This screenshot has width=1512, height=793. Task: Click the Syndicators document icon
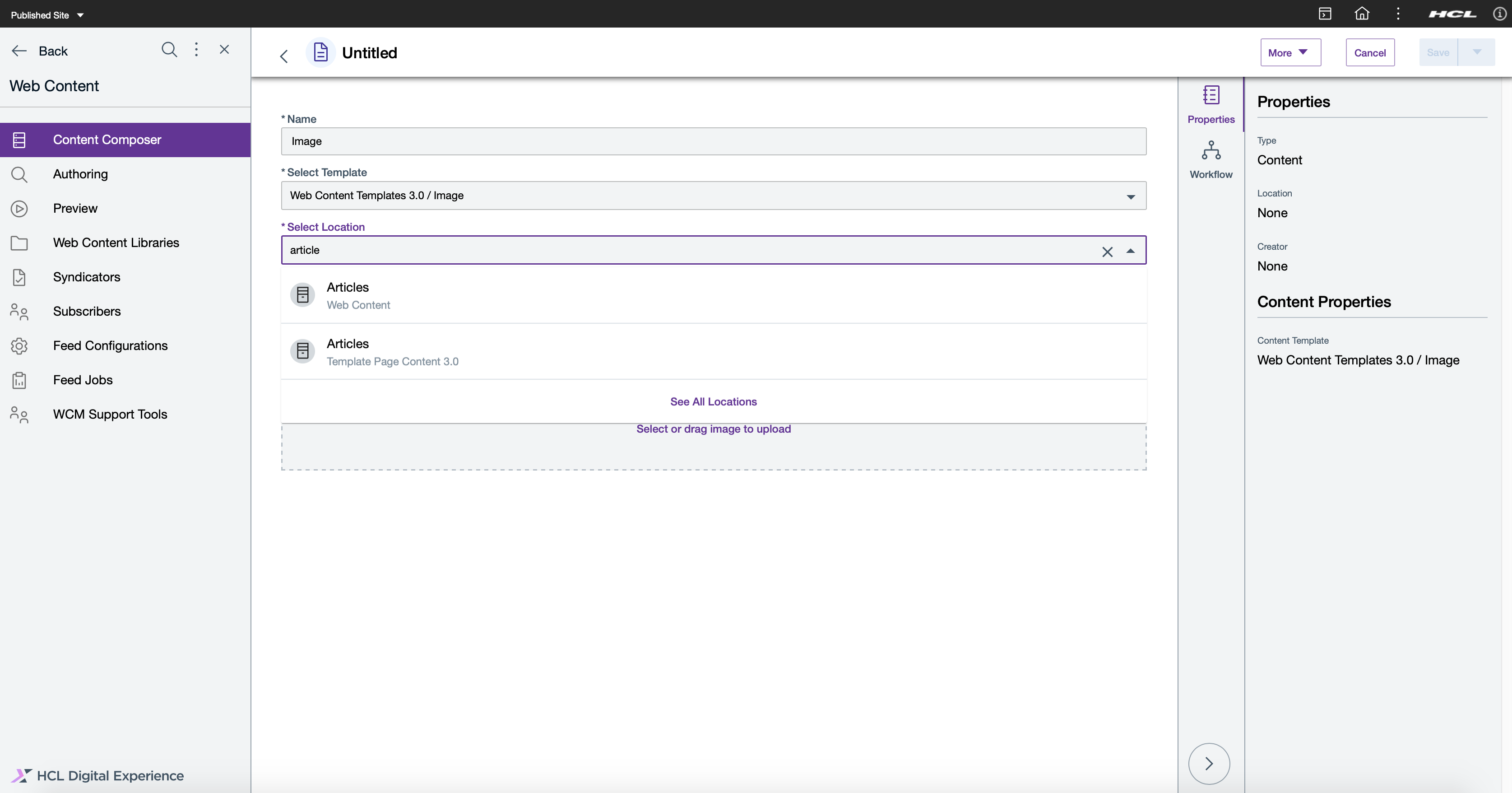(x=19, y=277)
